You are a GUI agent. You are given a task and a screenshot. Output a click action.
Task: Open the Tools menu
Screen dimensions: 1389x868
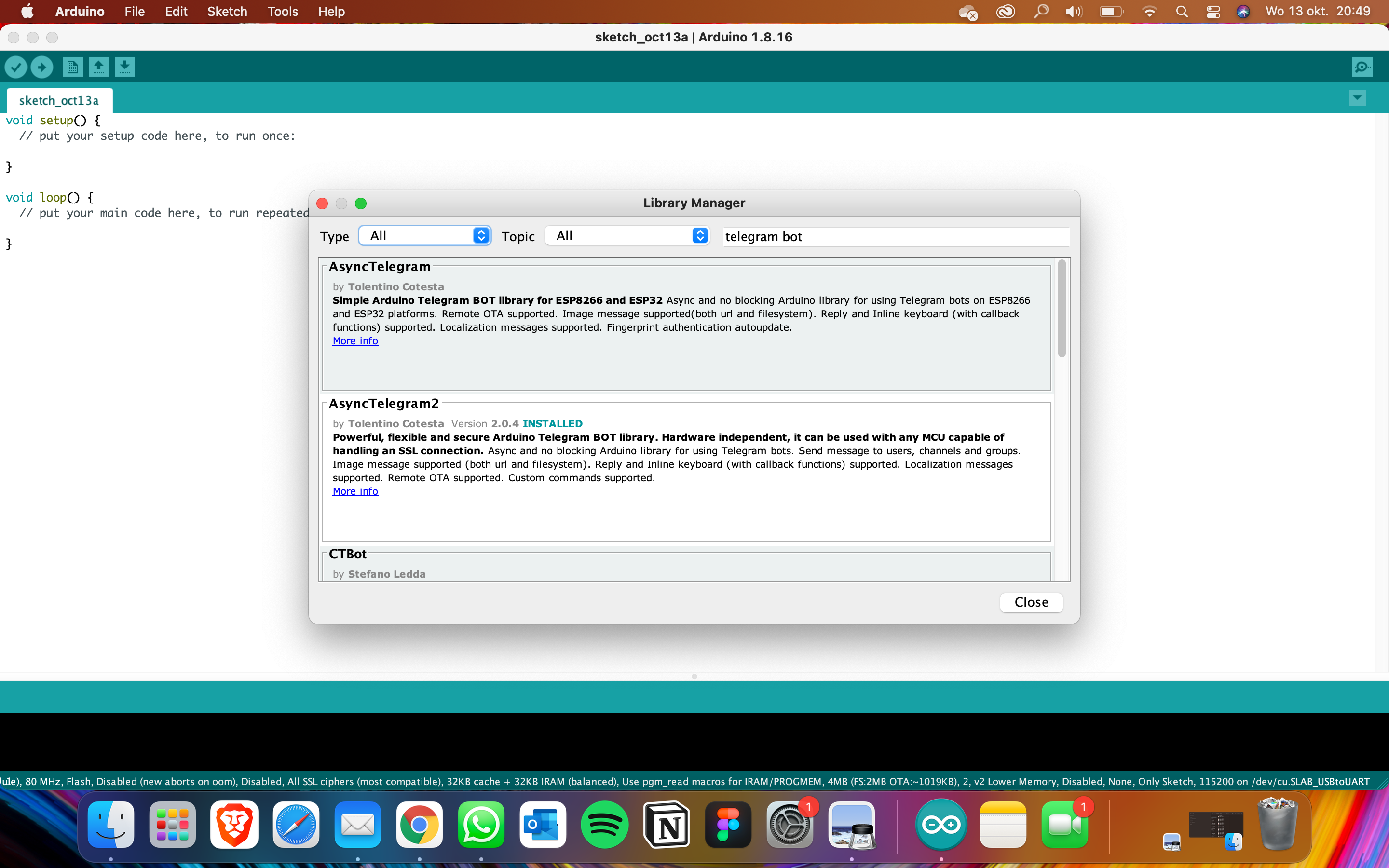(283, 12)
